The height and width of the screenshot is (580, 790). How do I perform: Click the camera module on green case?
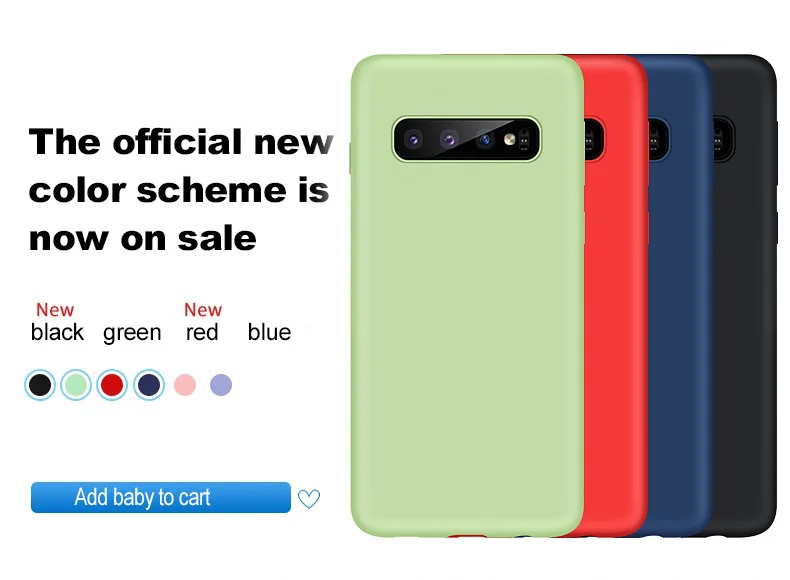click(467, 139)
